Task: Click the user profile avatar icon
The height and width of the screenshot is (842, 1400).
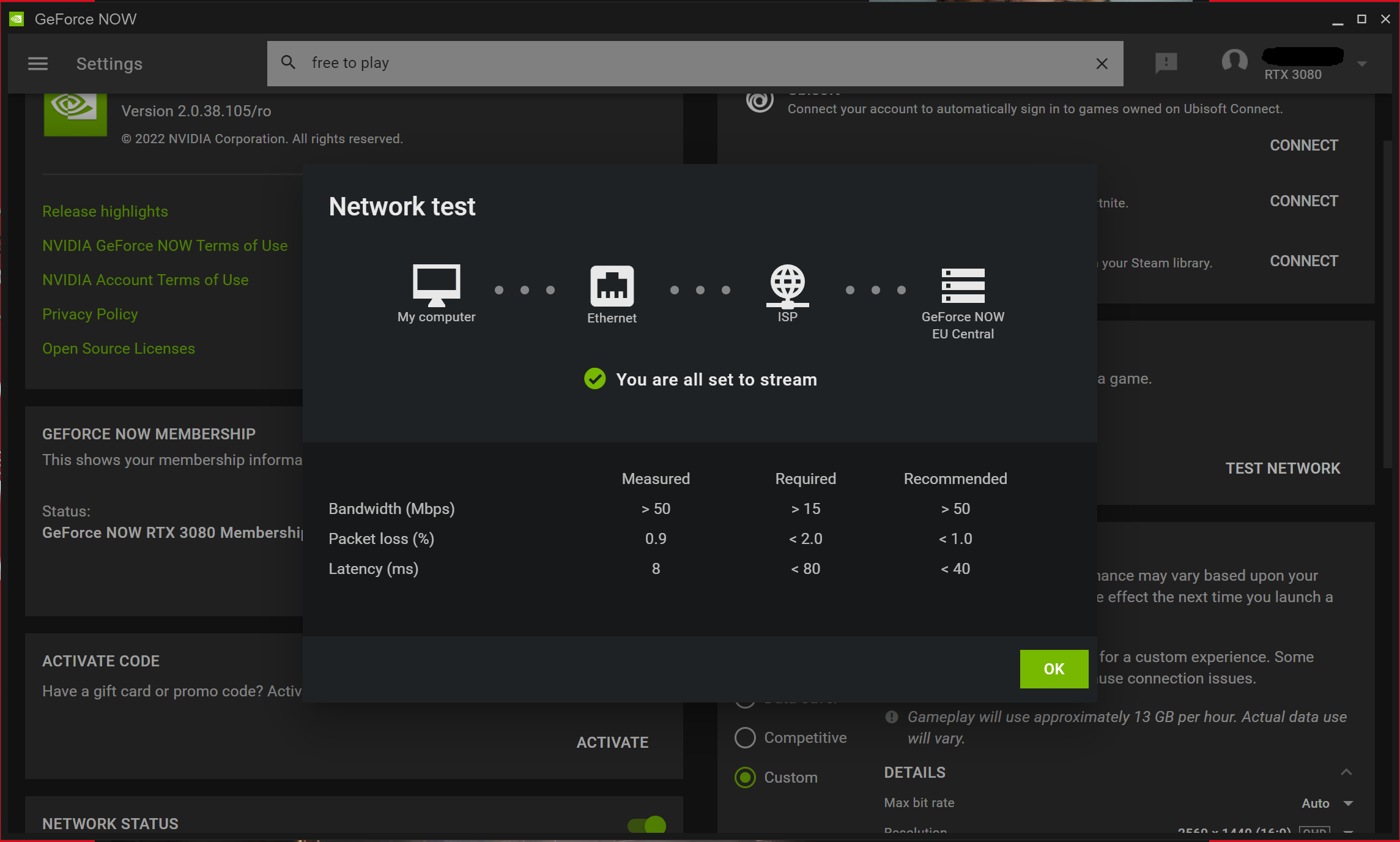Action: point(1234,61)
